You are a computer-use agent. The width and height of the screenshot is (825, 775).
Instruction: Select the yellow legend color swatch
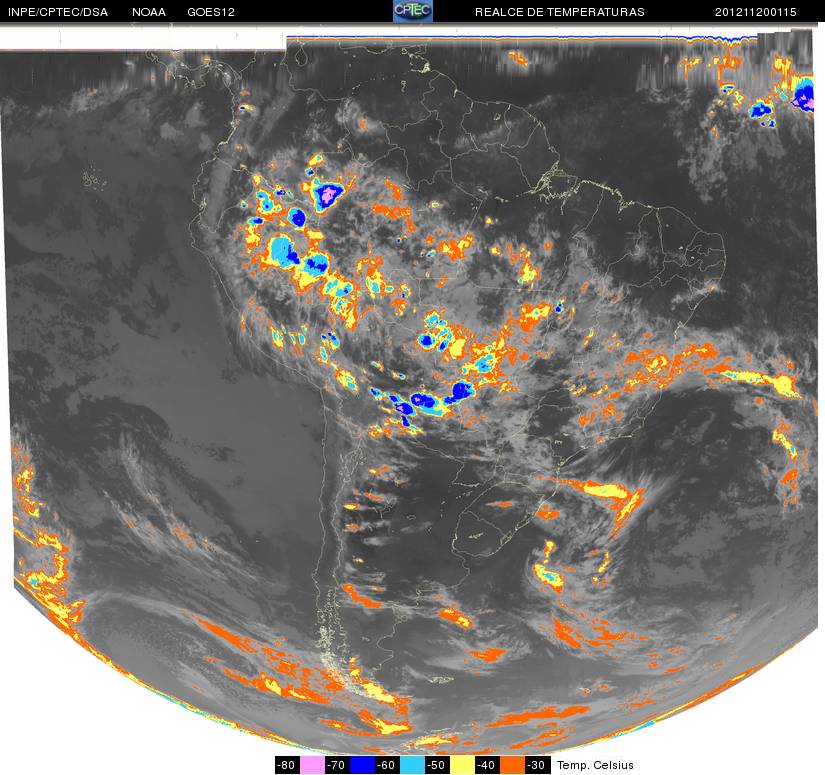(x=462, y=765)
